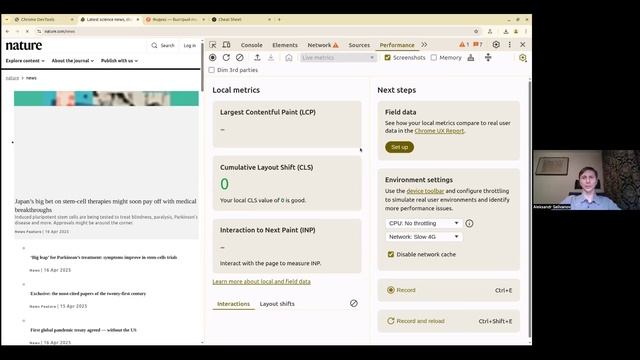Uncheck Disable network cache
Image resolution: width=640 pixels, height=360 pixels.
(391, 254)
